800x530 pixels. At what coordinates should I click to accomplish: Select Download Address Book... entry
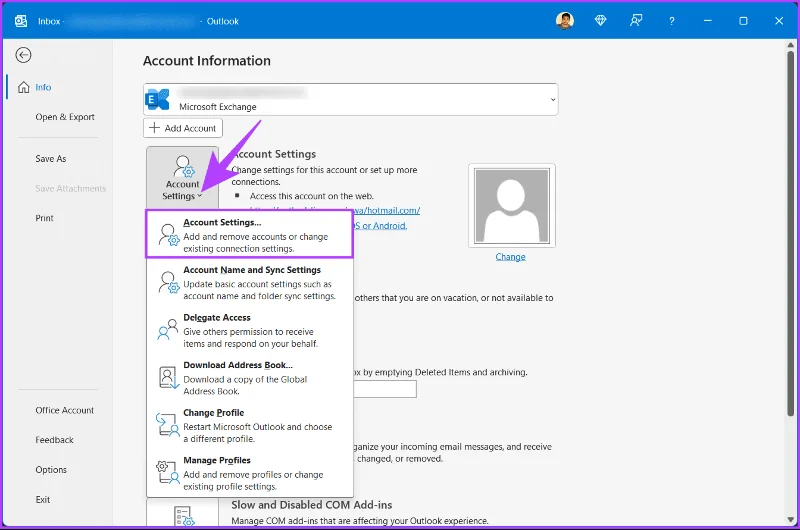coord(249,377)
